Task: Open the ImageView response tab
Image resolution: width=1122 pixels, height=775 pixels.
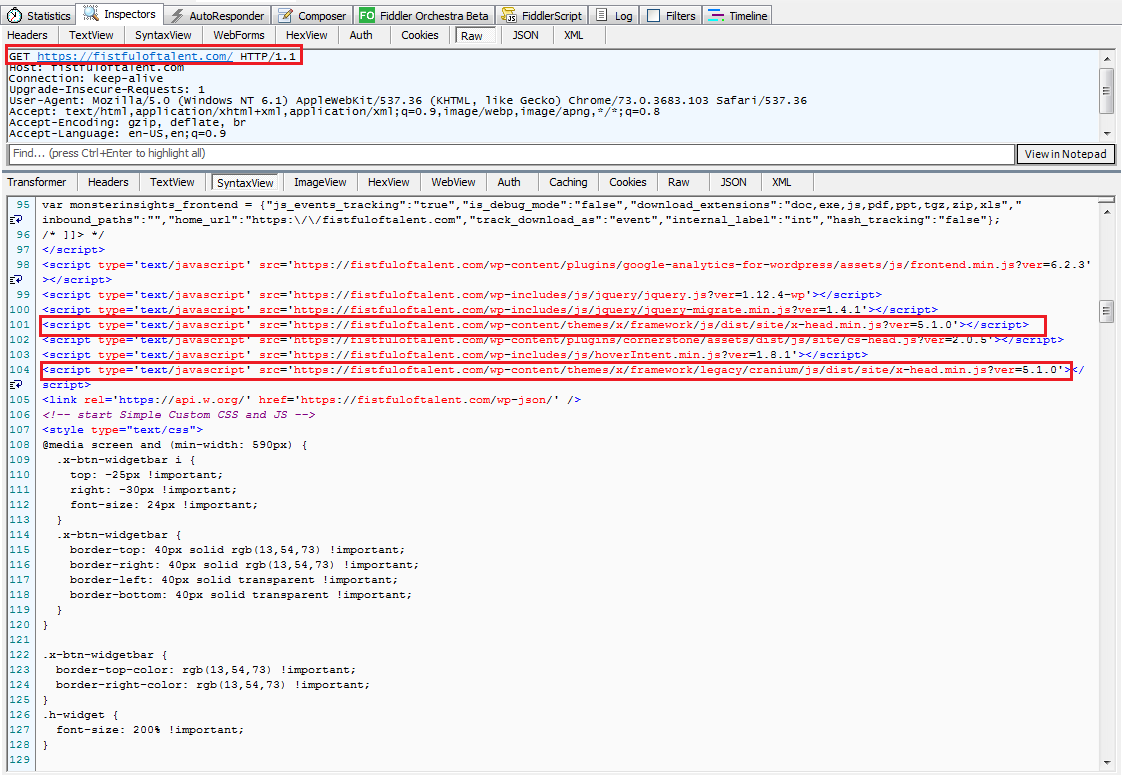Action: 320,182
